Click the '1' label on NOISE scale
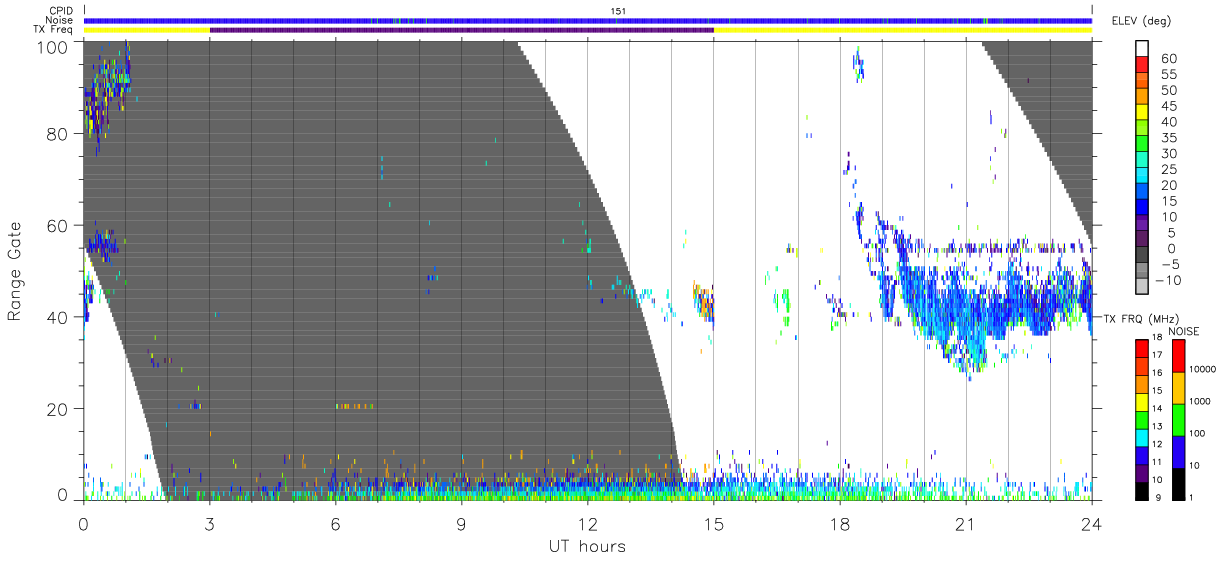1228x567 pixels. tap(1192, 498)
